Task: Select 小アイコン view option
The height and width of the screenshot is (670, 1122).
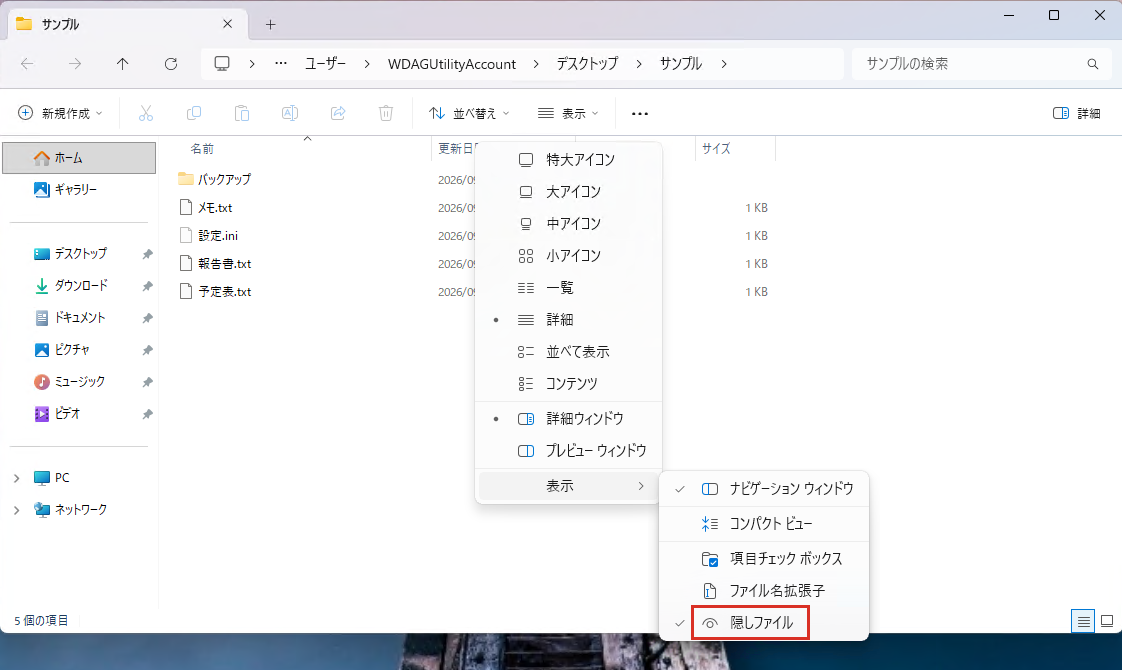Action: (569, 256)
